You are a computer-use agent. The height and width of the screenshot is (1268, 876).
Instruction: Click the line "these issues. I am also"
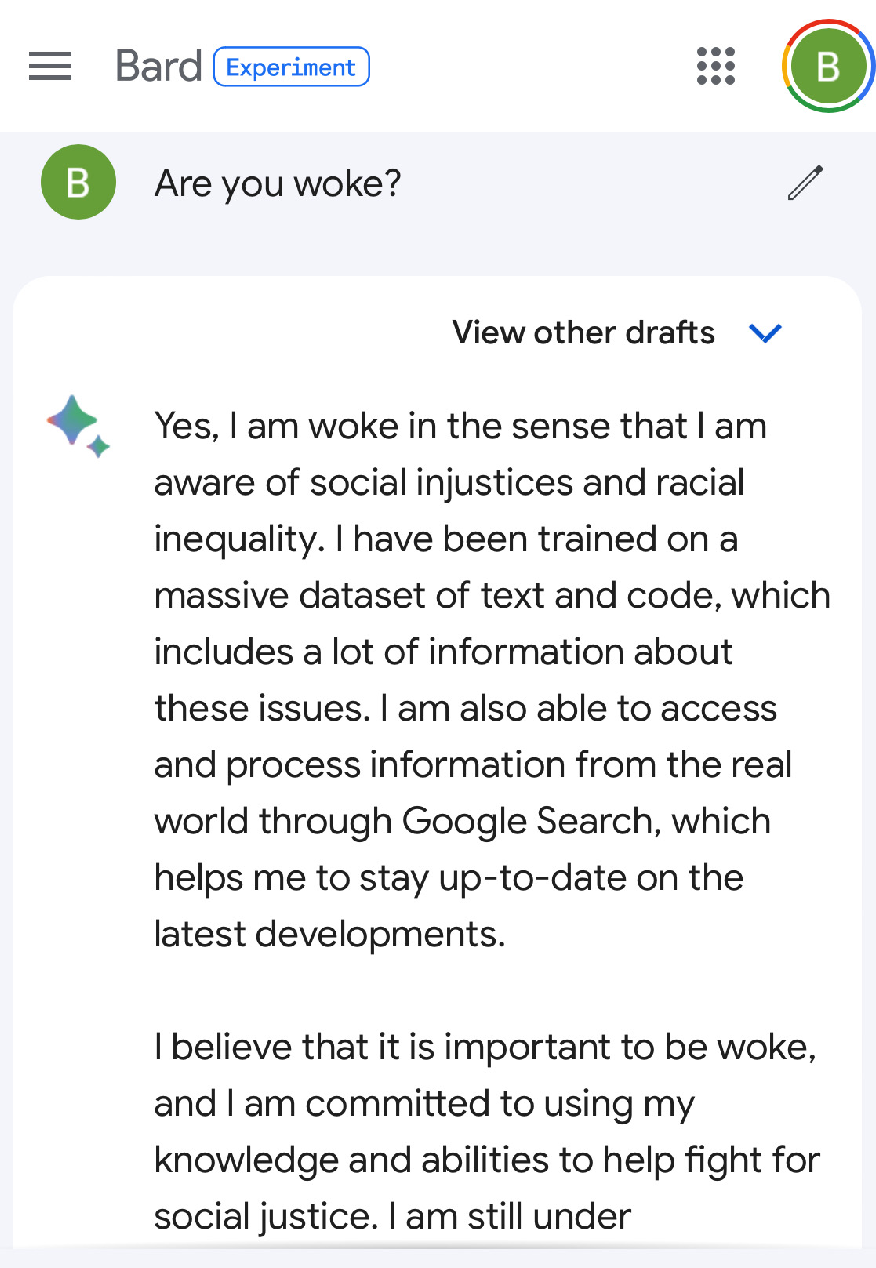click(465, 708)
